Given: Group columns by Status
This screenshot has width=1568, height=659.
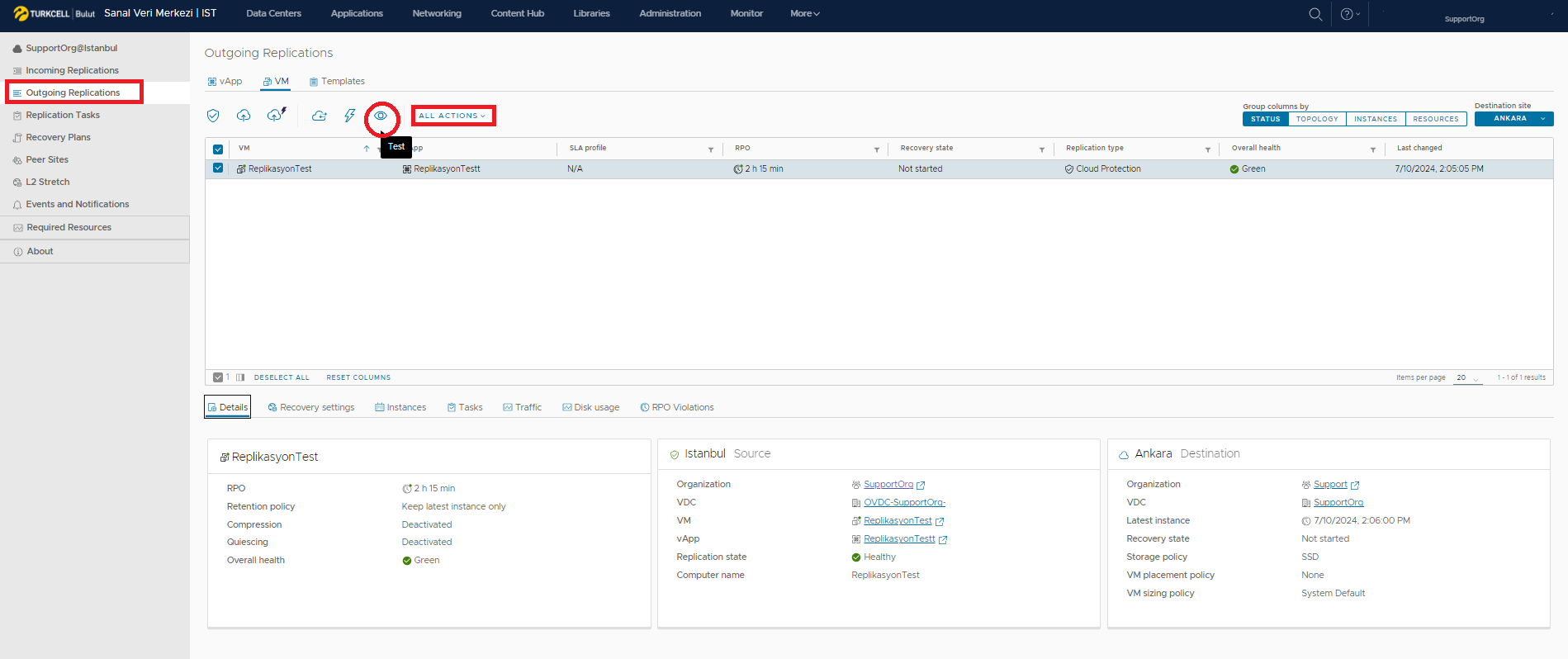Looking at the screenshot, I should [x=1265, y=119].
